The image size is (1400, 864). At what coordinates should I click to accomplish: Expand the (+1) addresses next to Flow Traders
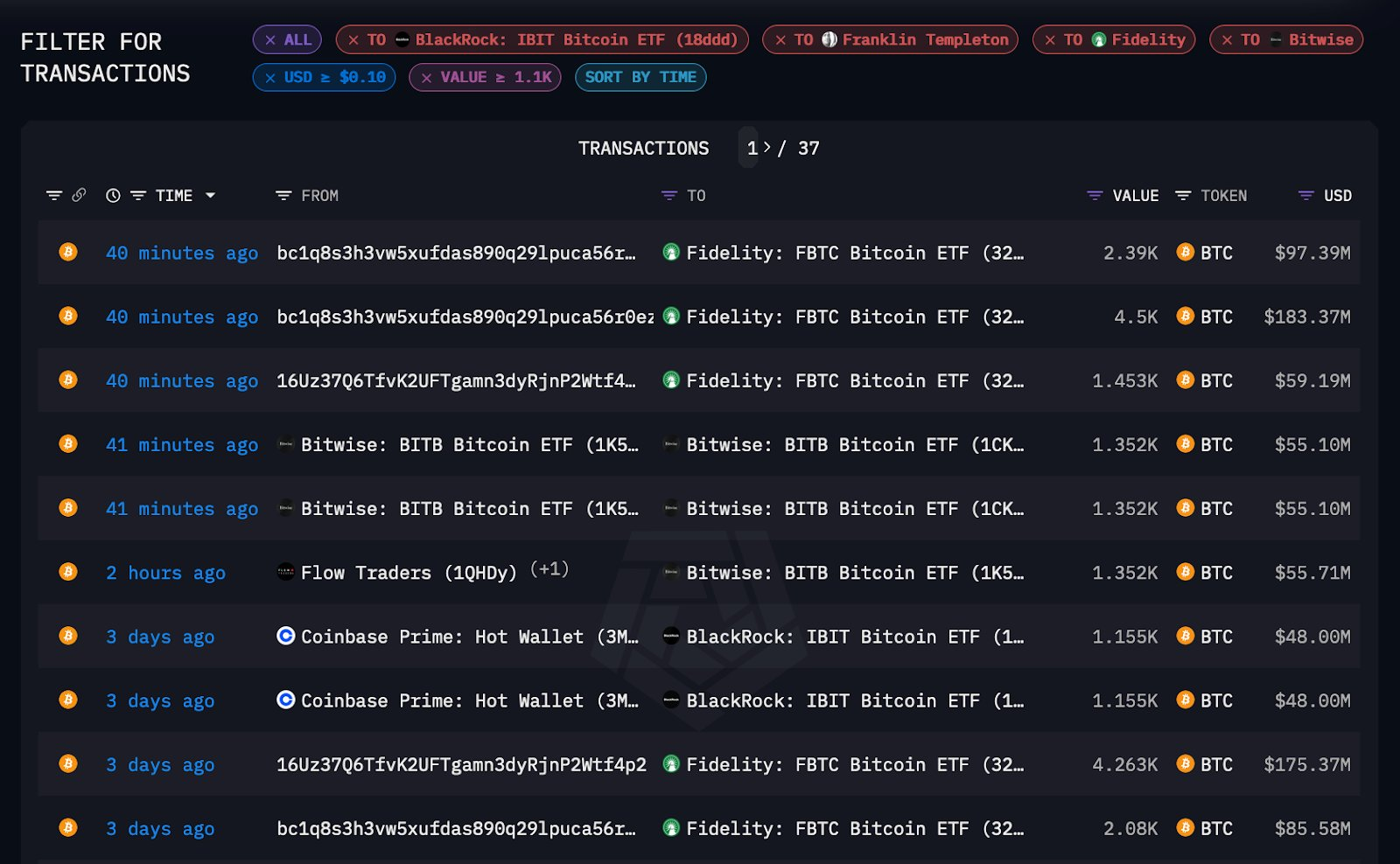click(x=549, y=569)
